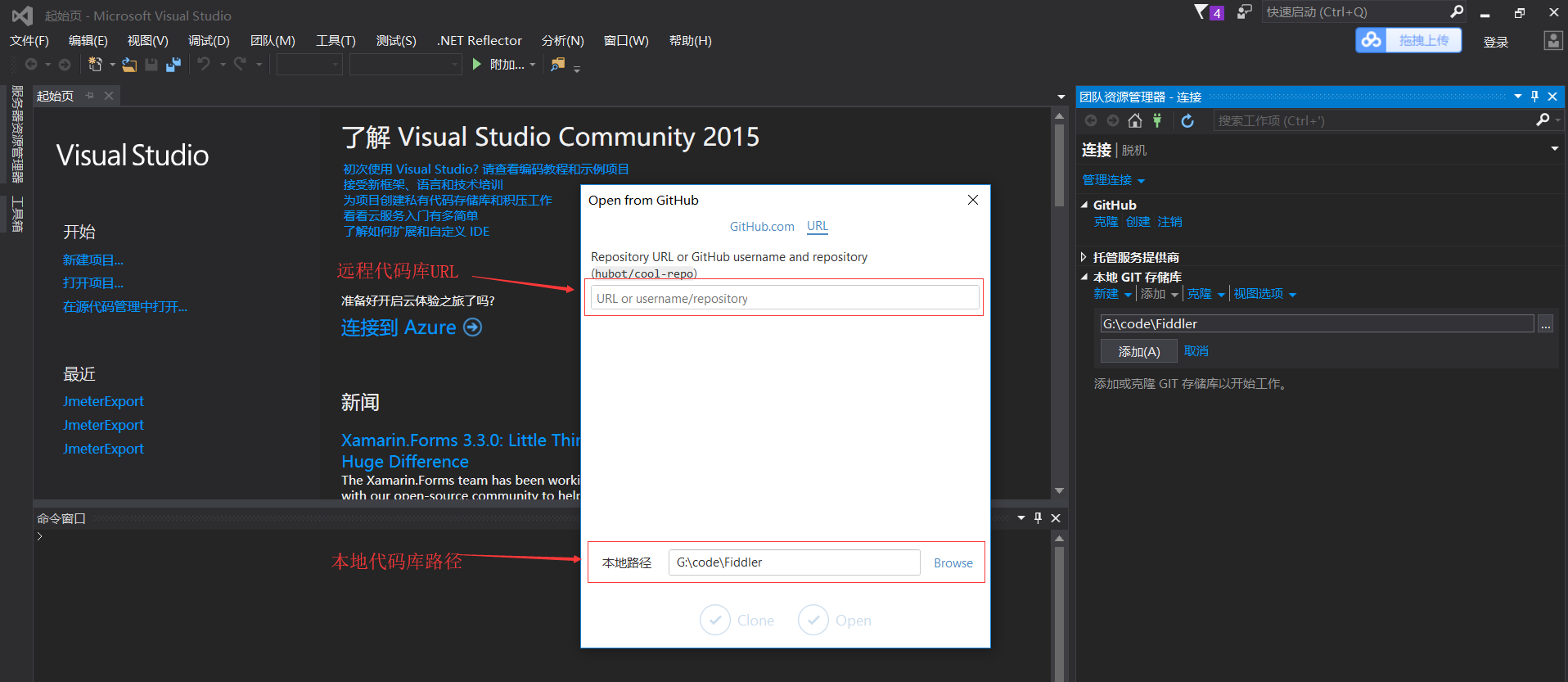Pin the Command Window panel
Screen dimensions: 1568x682
click(1038, 518)
